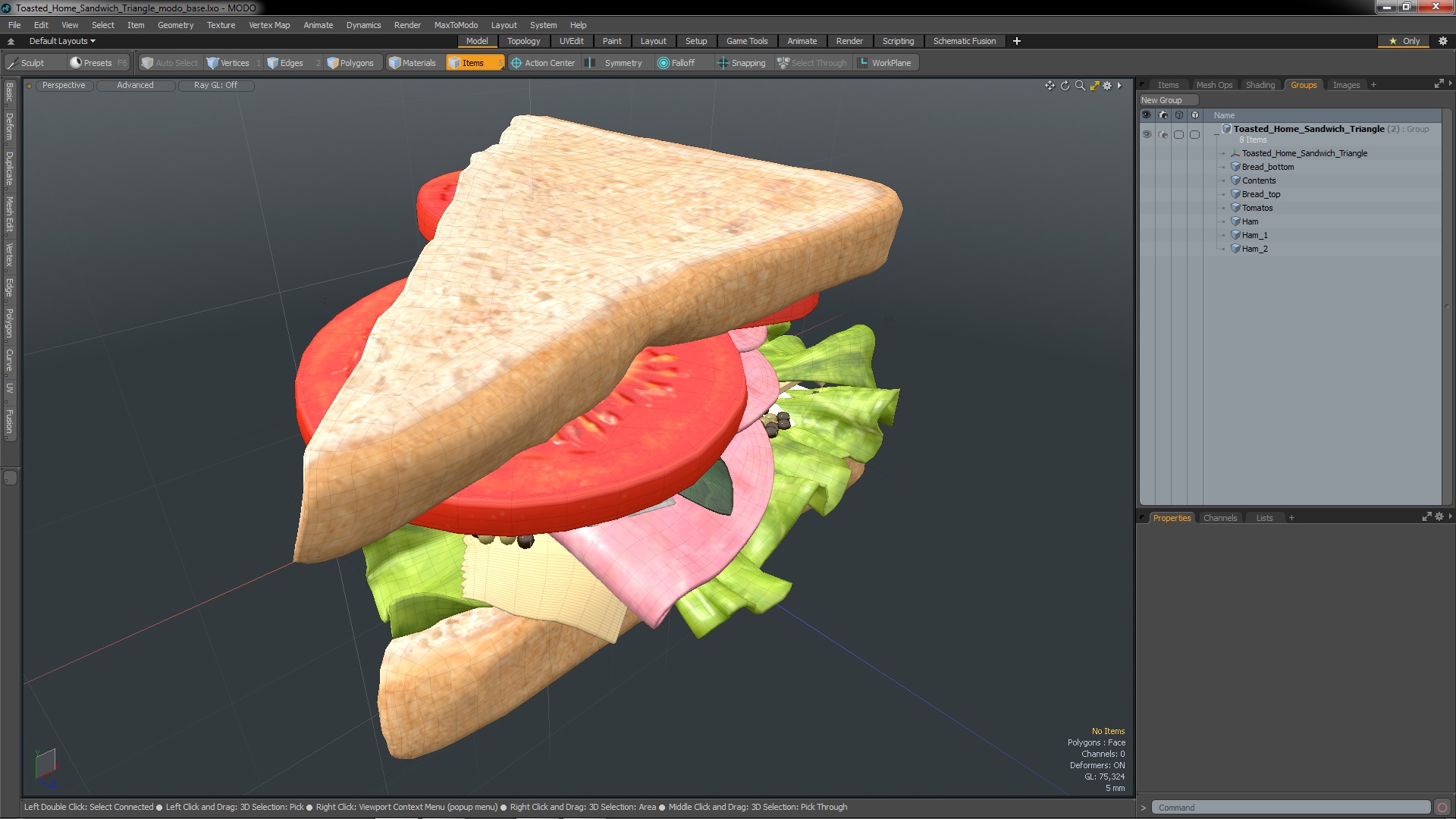Click the record button beside Command field
The width and height of the screenshot is (1456, 819).
click(x=1442, y=808)
